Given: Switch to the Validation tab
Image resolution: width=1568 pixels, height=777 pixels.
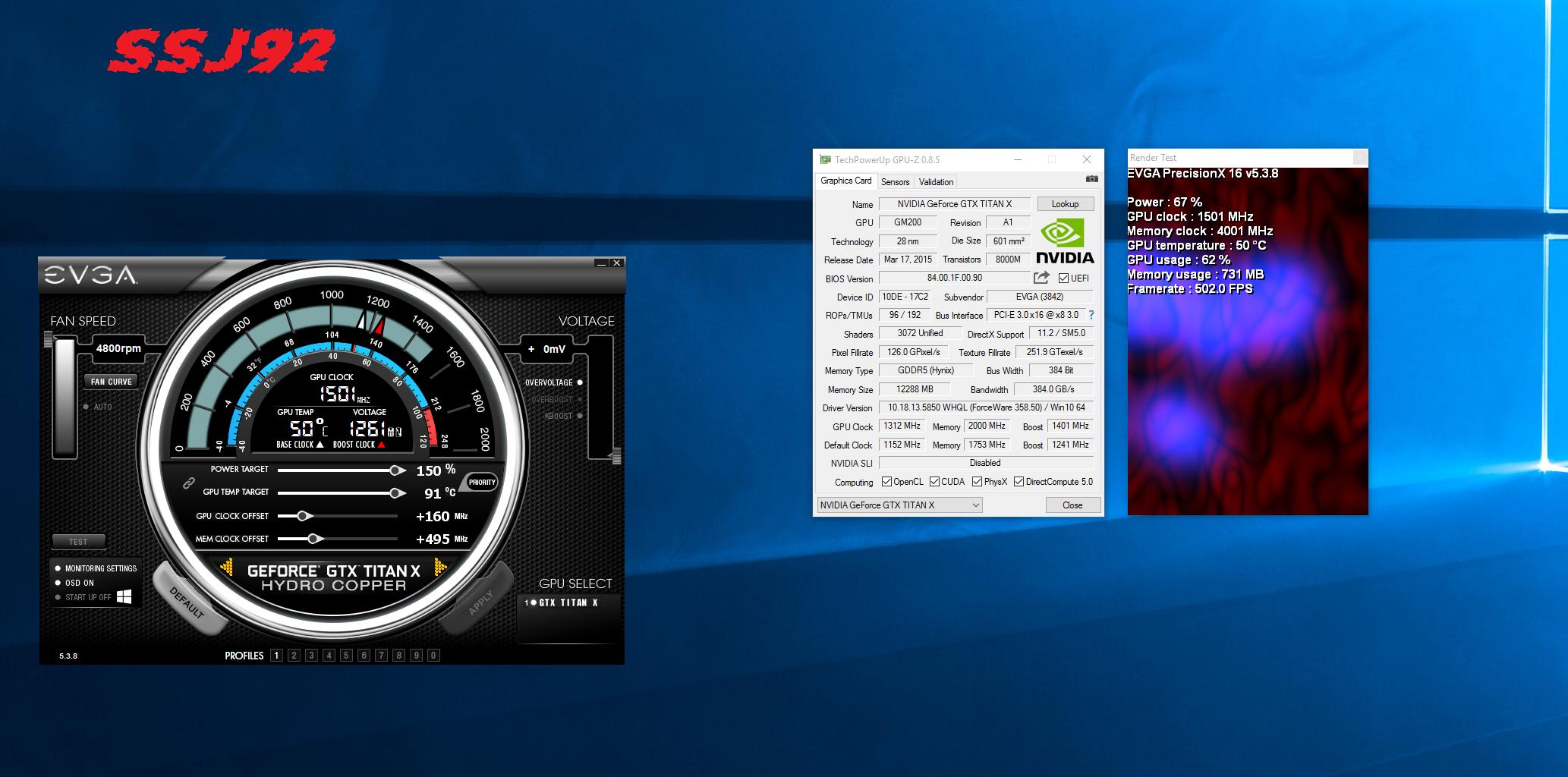Looking at the screenshot, I should point(936,182).
